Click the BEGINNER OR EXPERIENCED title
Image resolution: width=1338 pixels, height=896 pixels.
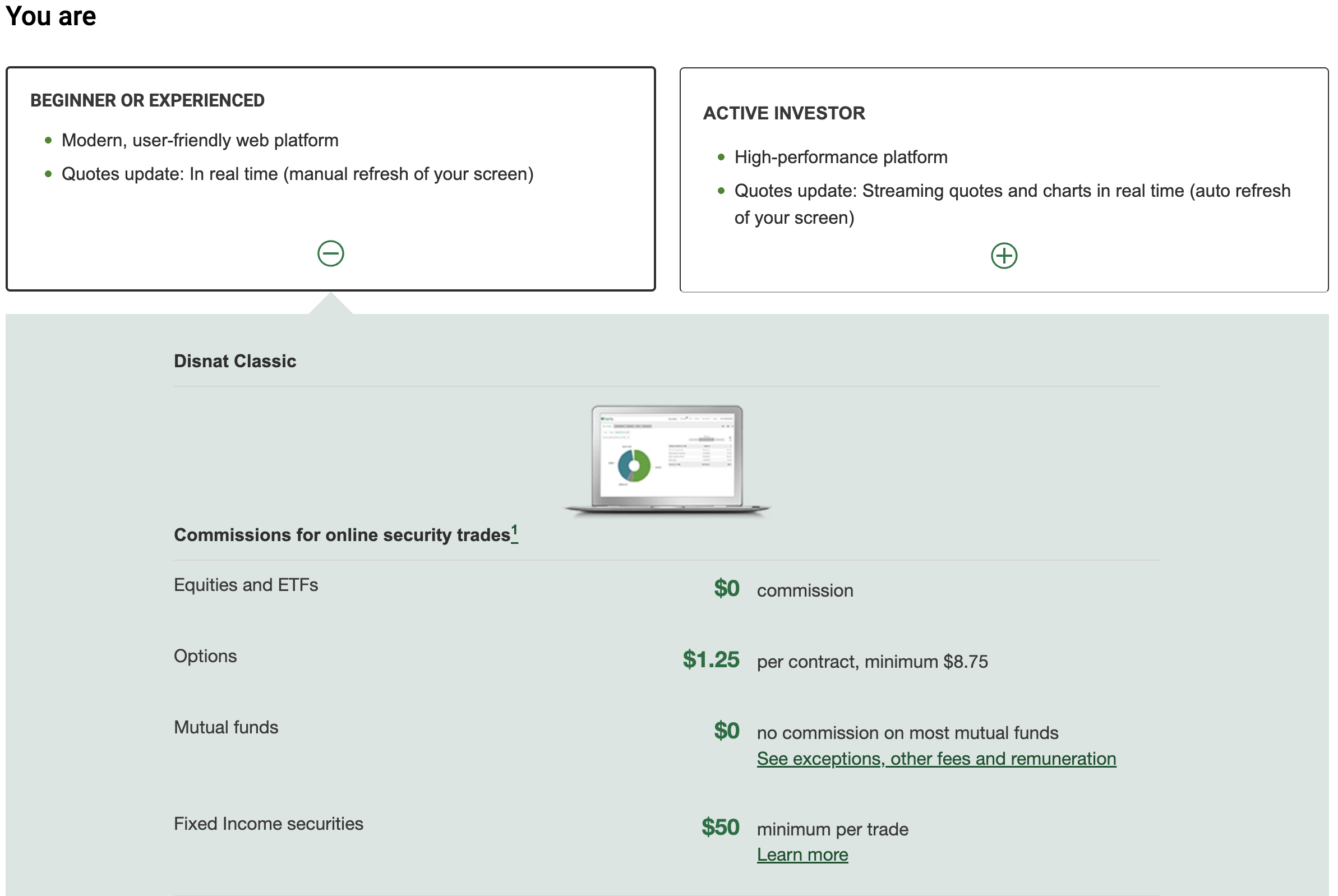[147, 100]
